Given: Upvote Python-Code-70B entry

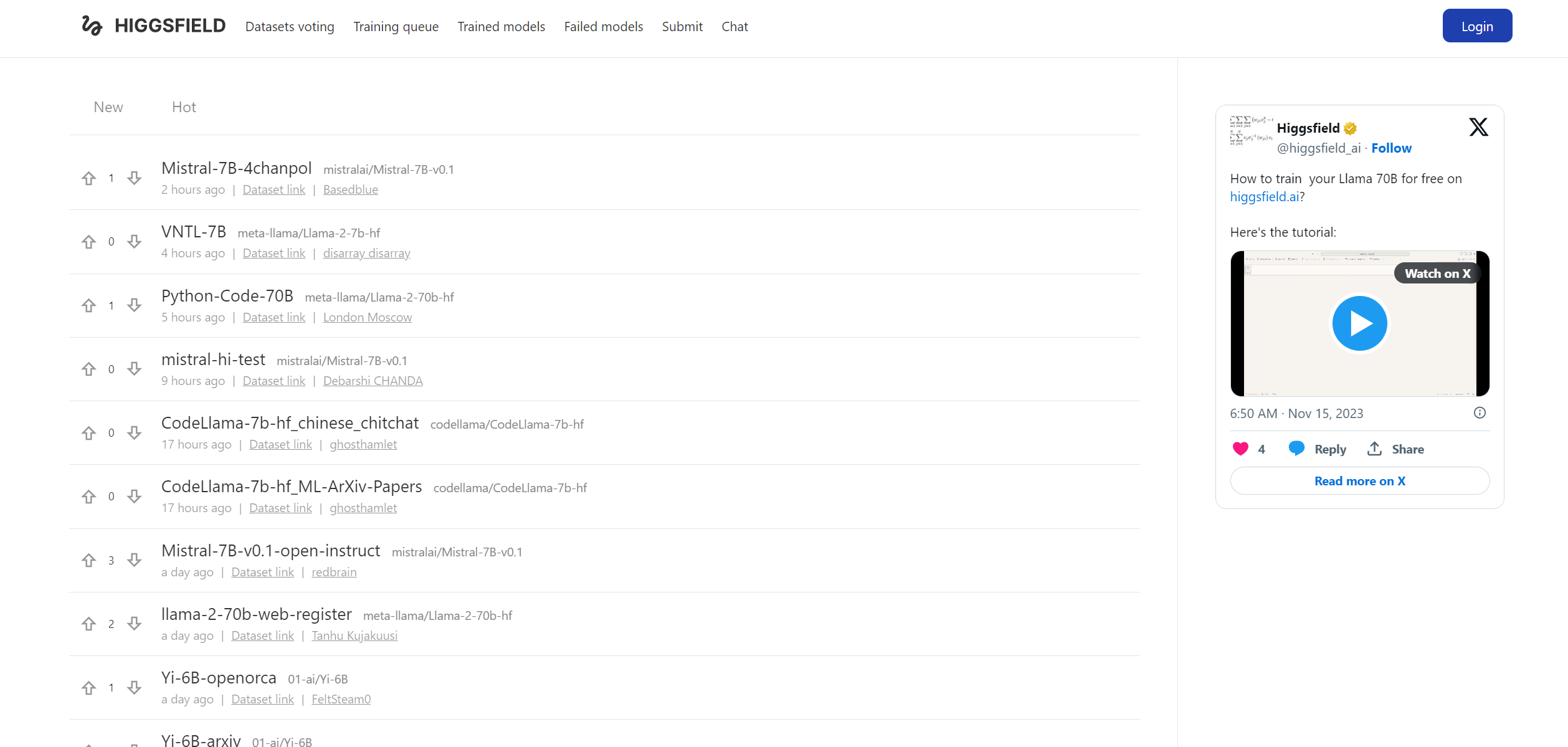Looking at the screenshot, I should click(89, 305).
